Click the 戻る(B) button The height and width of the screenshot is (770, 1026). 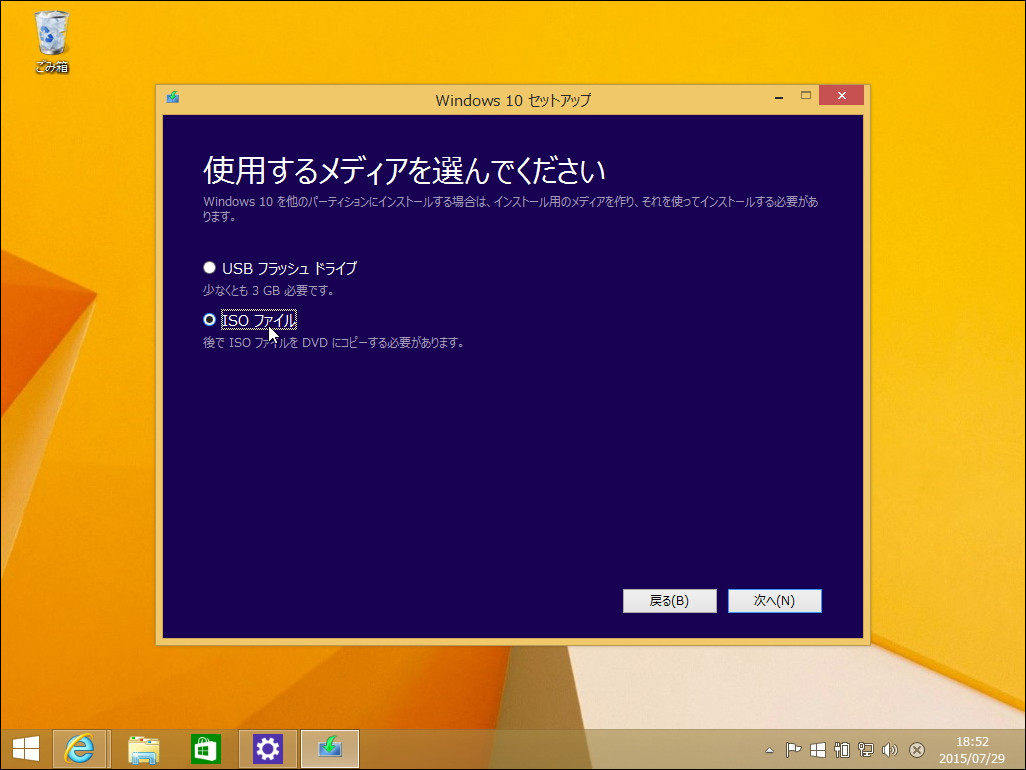coord(669,600)
